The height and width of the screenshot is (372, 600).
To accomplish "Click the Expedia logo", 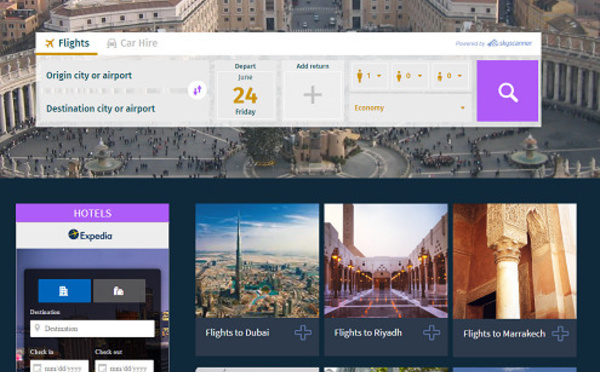I will (x=90, y=235).
